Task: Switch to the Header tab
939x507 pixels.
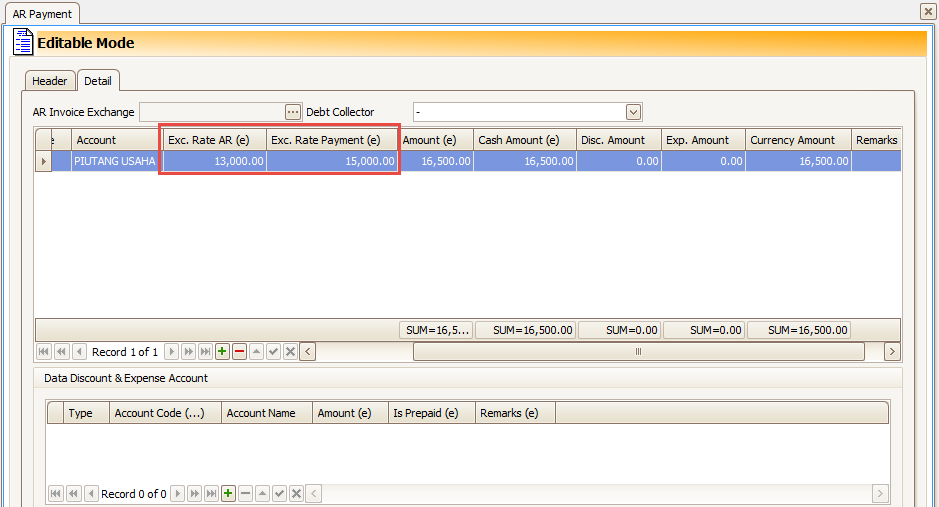Action: (50, 81)
